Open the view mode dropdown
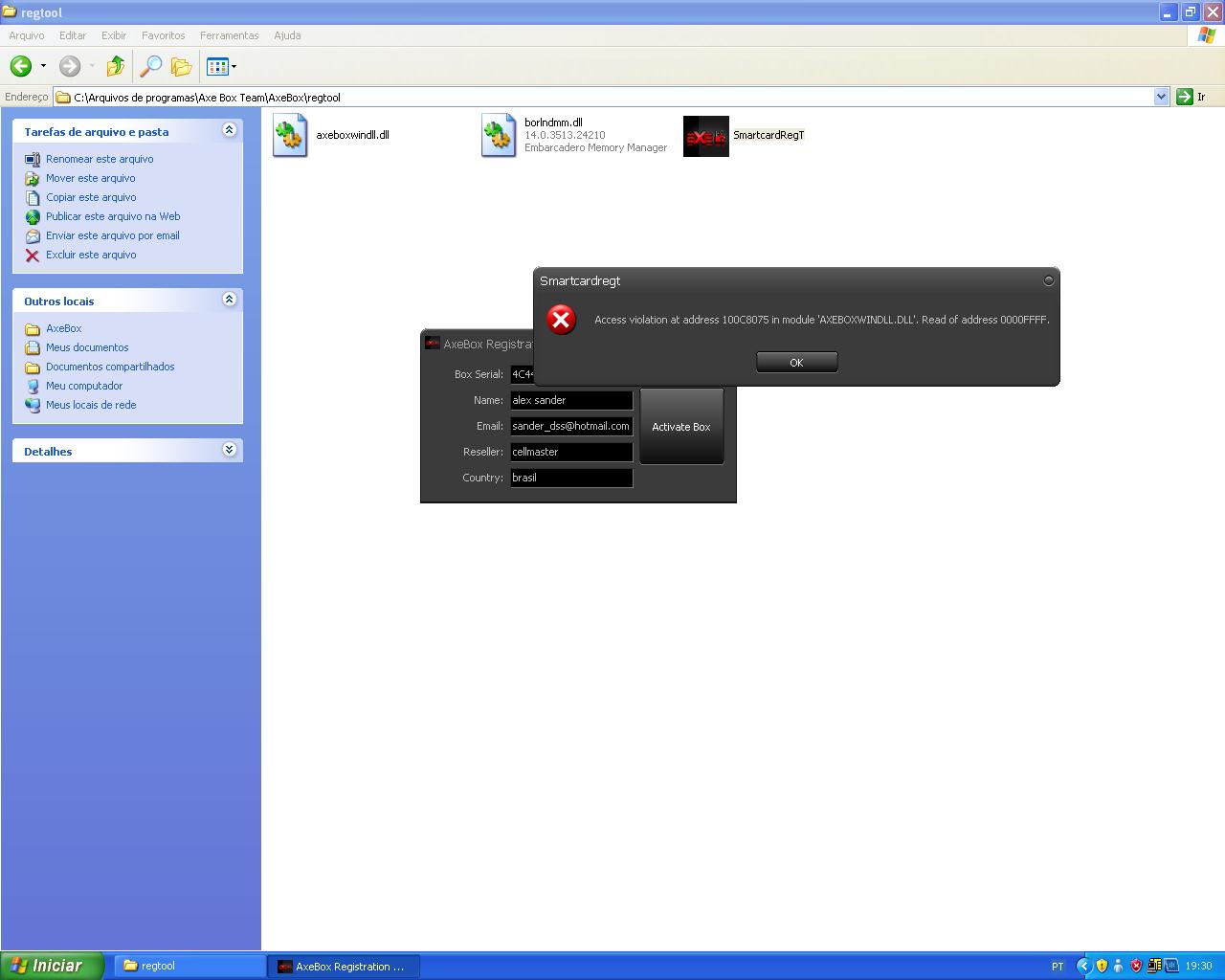Image resolution: width=1225 pixels, height=980 pixels. 234,66
